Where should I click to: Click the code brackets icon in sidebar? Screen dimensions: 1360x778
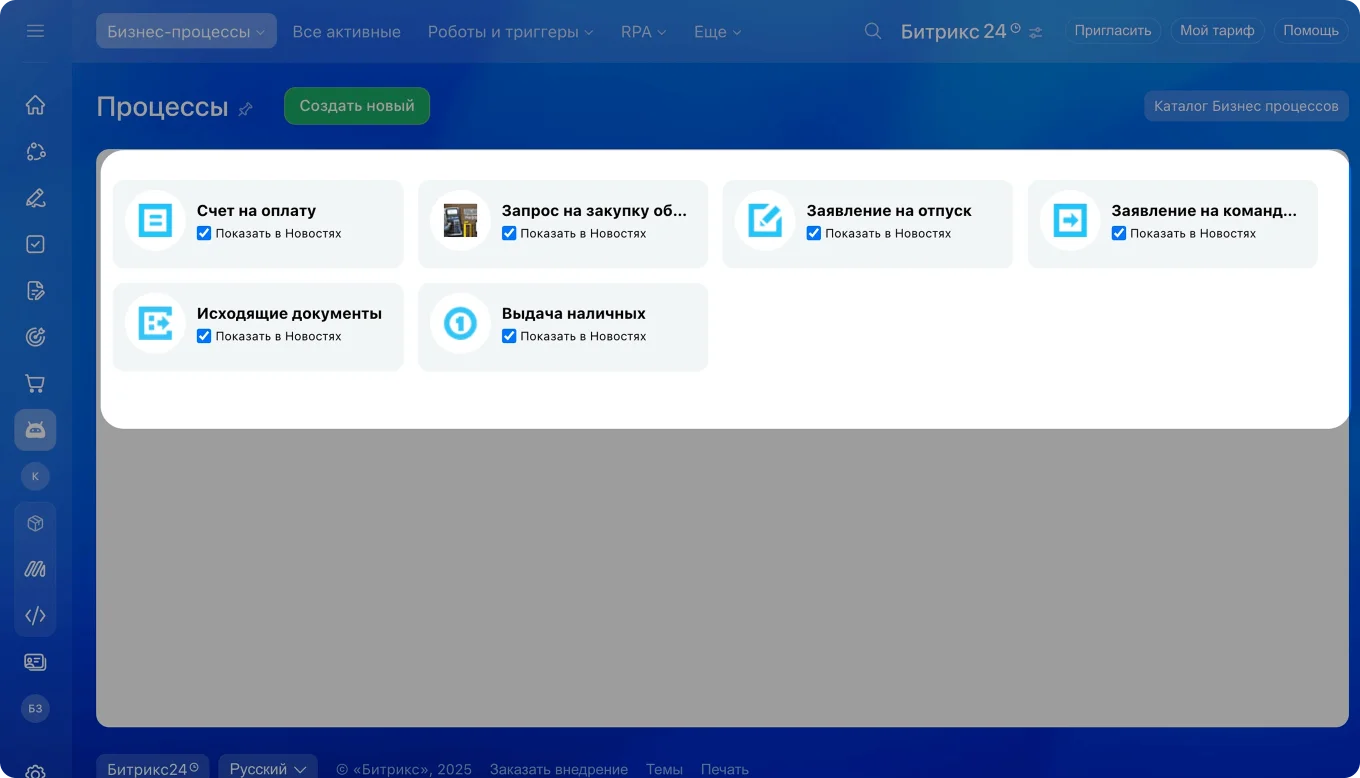[x=35, y=616]
